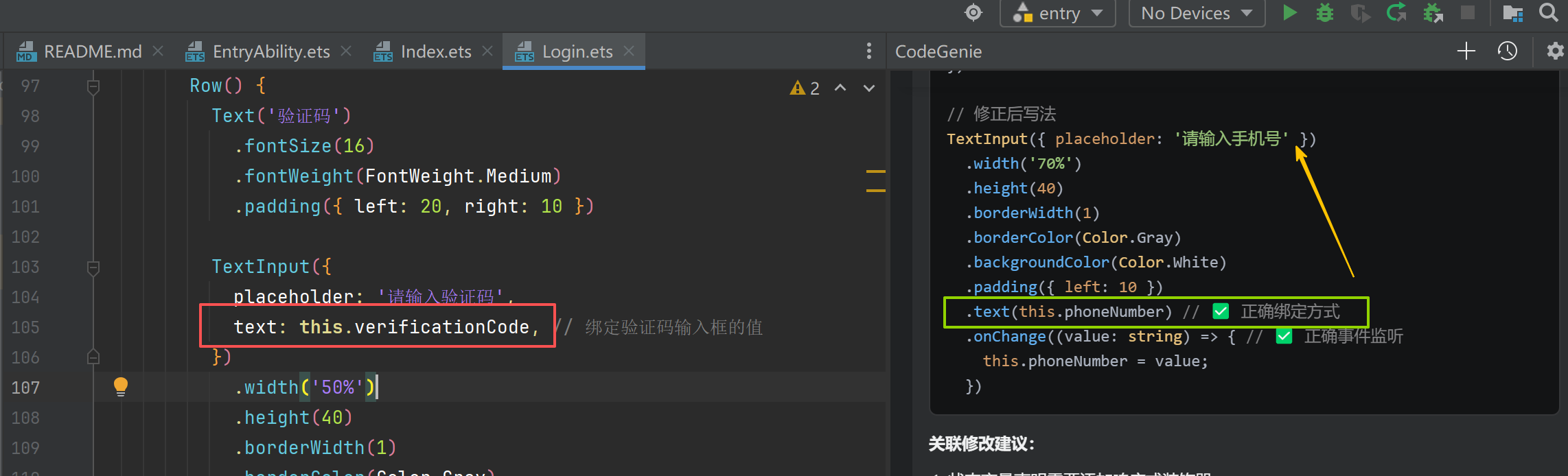Click the locate target crosshair icon
Viewport: 1568px width, 476px height.
(973, 13)
